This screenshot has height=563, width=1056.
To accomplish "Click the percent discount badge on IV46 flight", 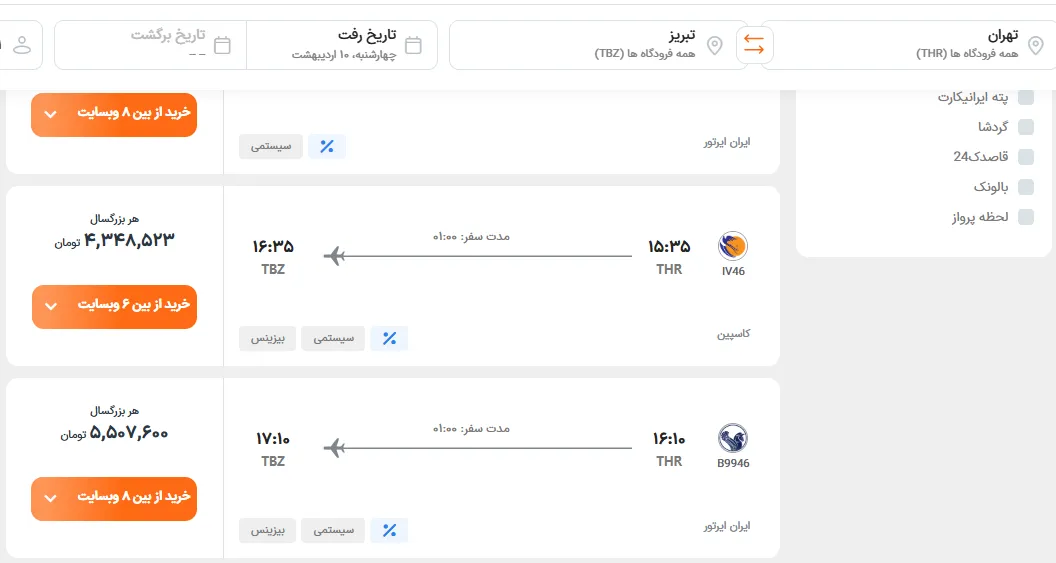I will 389,339.
